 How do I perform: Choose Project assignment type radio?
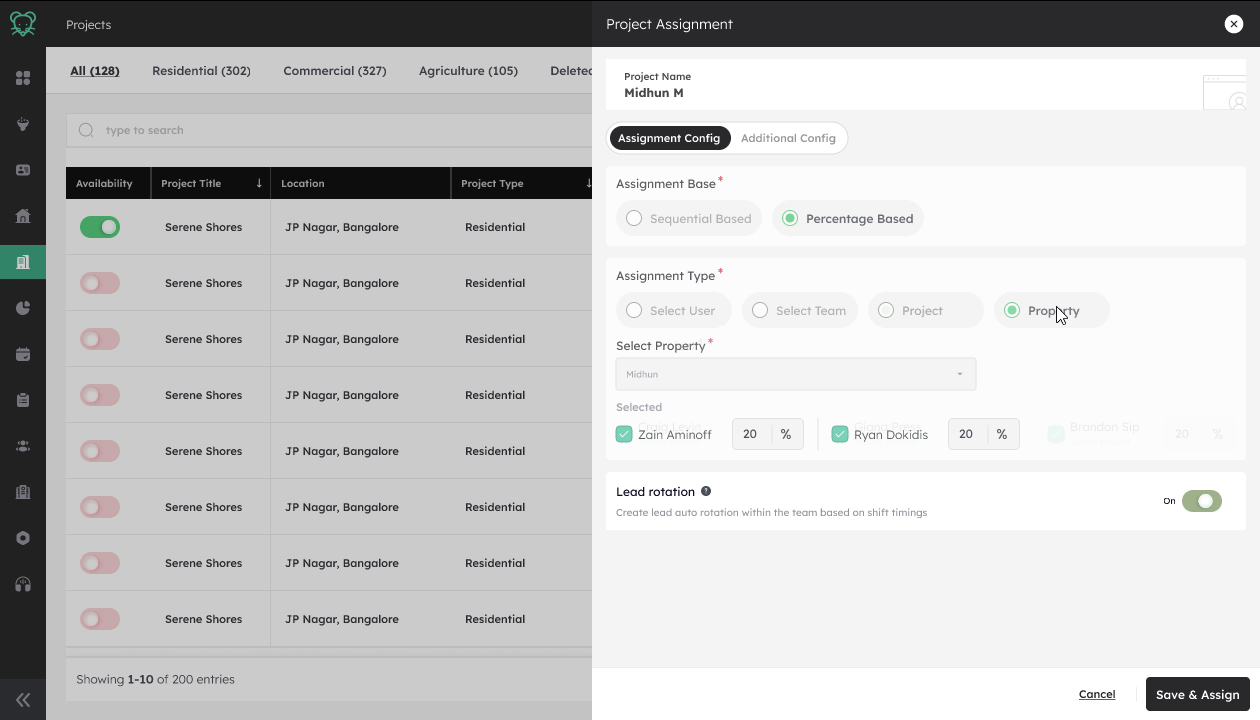[926, 310]
